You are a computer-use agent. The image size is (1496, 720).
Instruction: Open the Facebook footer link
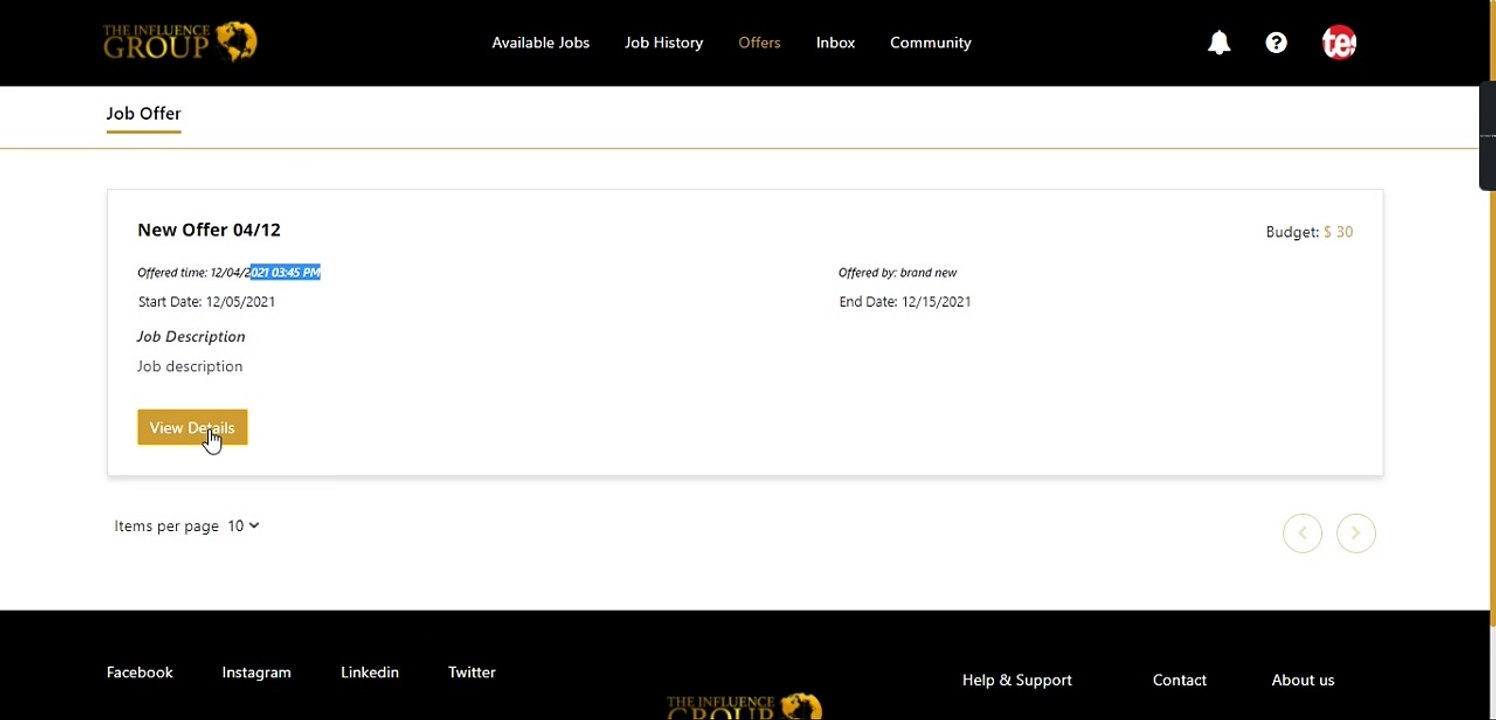[140, 672]
